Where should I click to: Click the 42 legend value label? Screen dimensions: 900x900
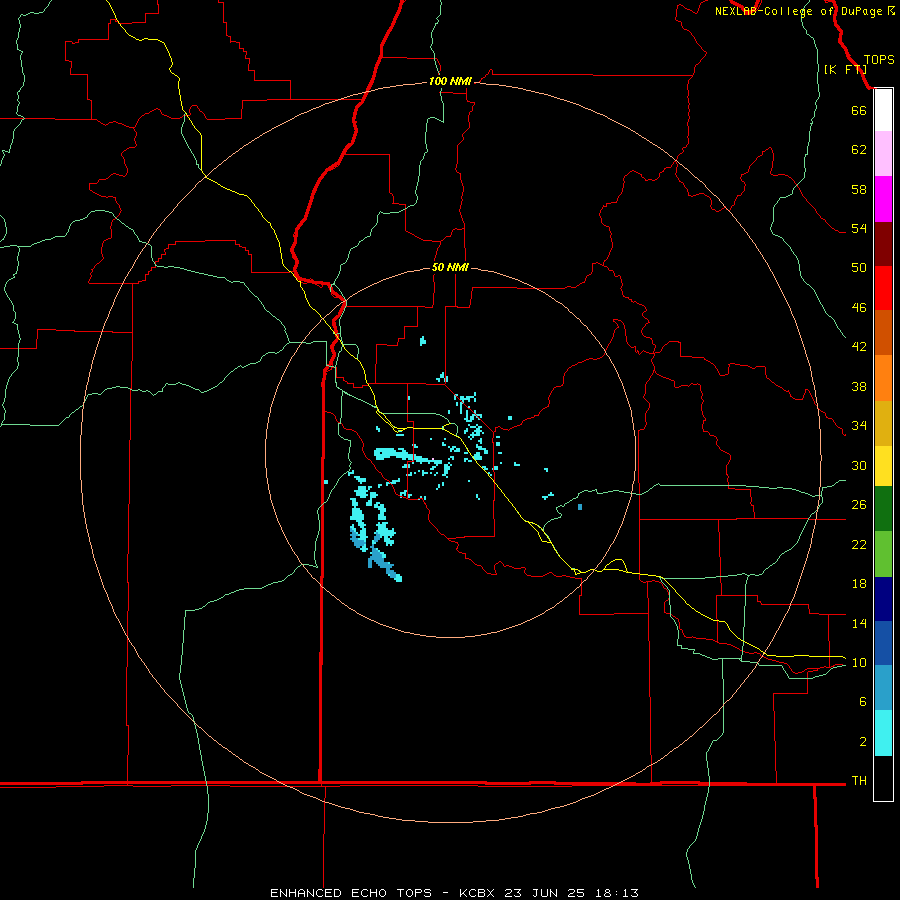click(859, 346)
